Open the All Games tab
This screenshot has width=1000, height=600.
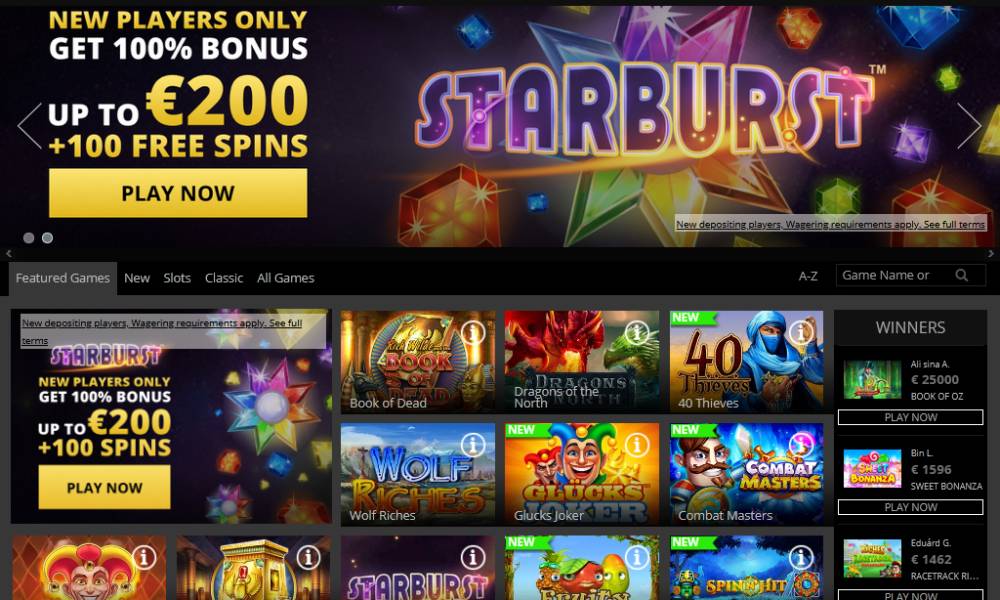click(286, 278)
